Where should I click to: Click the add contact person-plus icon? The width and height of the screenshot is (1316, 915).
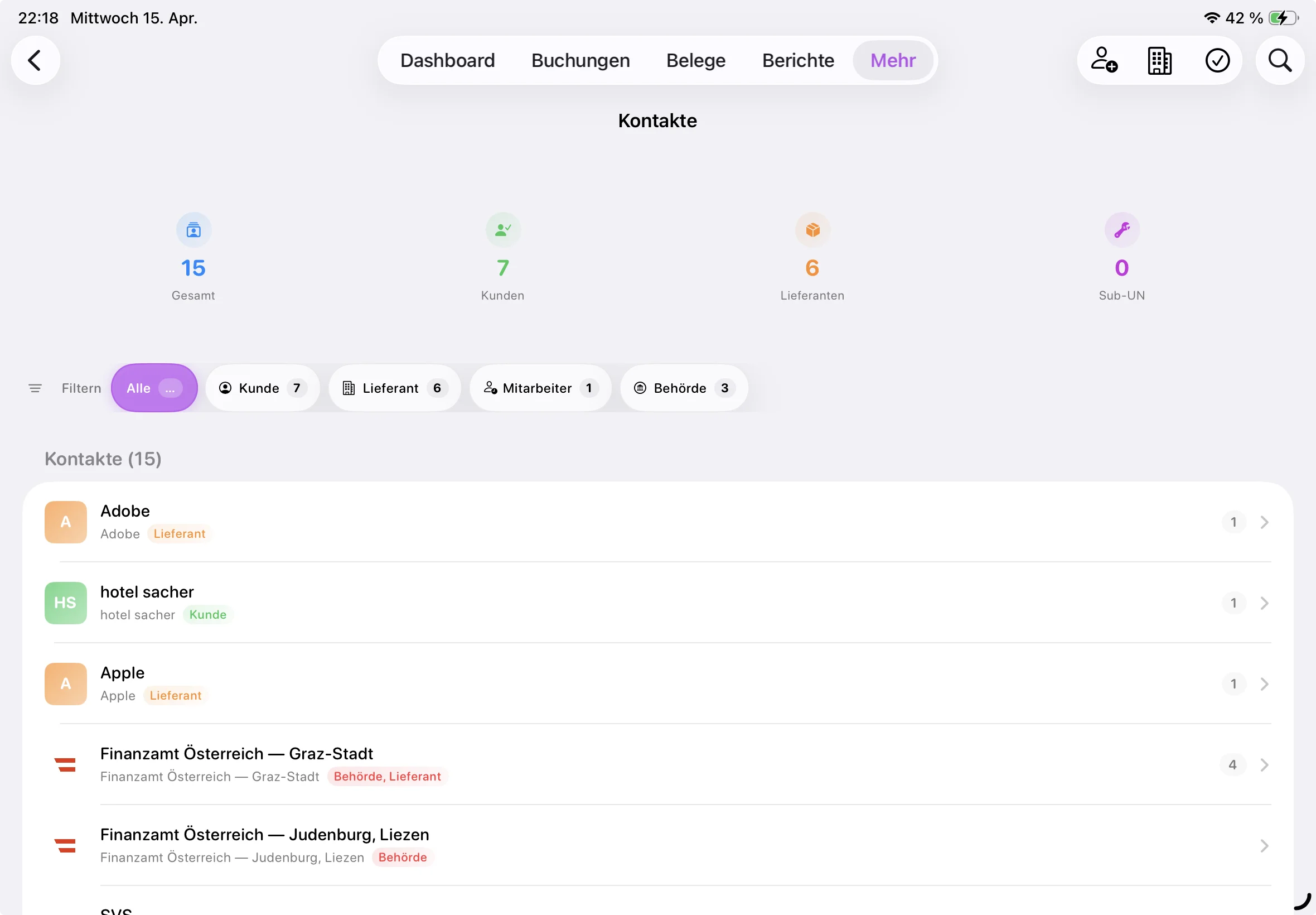(1104, 61)
